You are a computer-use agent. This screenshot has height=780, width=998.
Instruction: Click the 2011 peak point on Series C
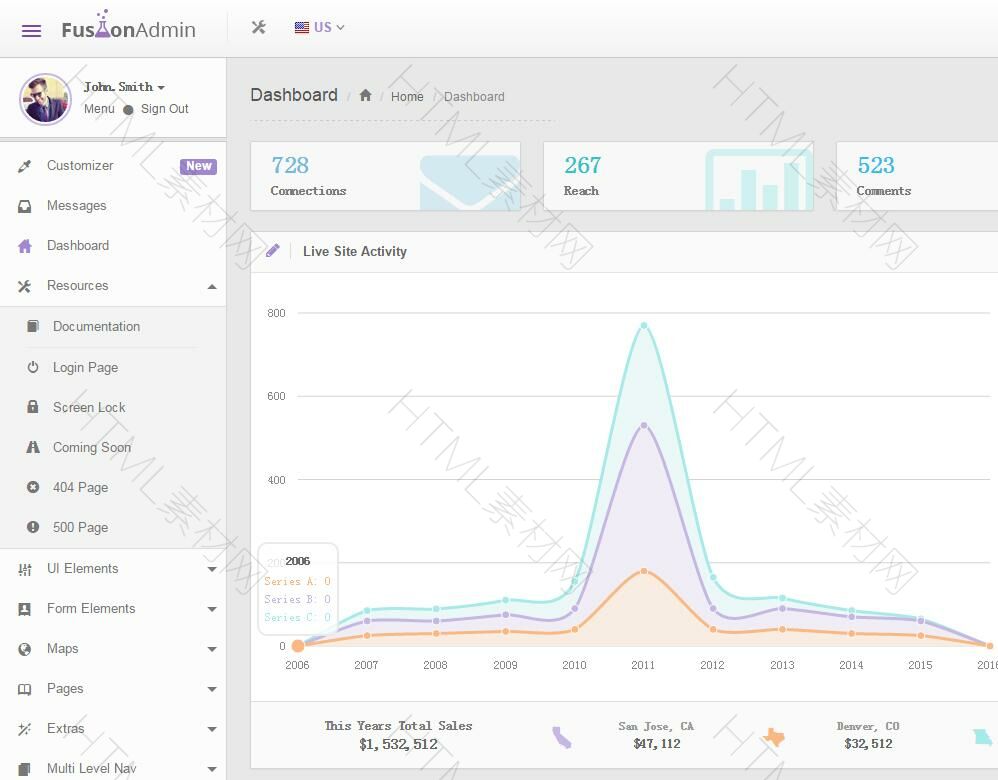644,326
